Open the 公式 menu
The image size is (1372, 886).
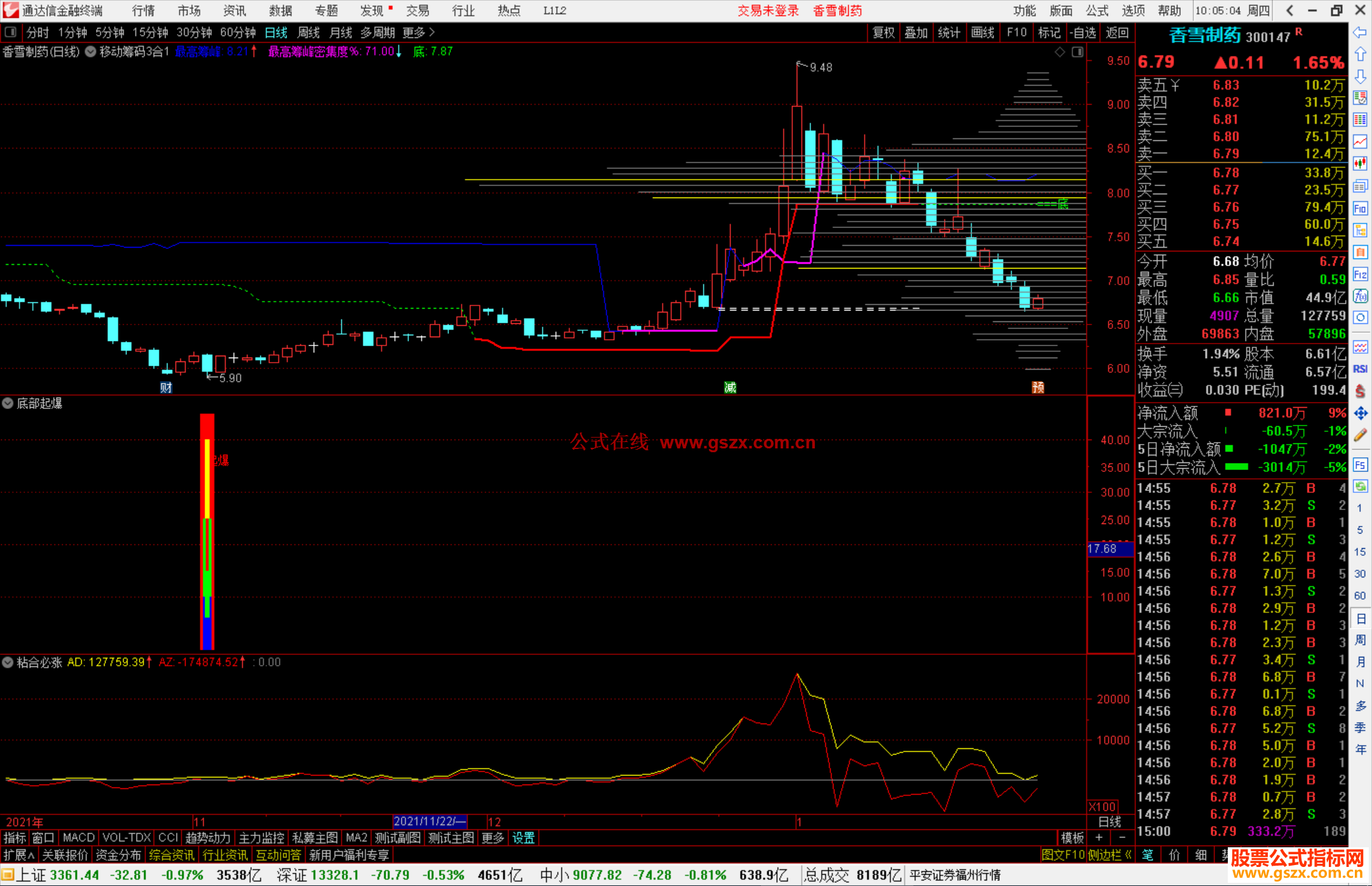click(x=1097, y=11)
